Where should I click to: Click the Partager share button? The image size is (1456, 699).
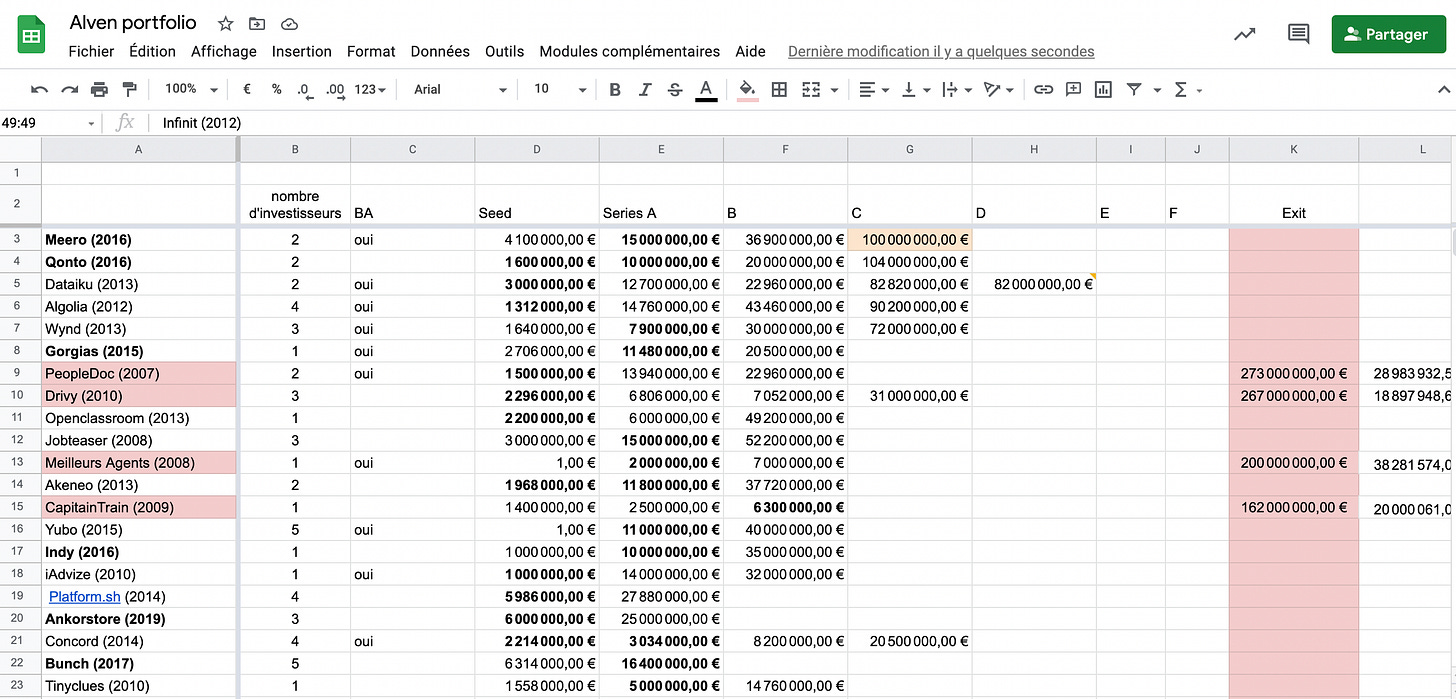tap(1389, 34)
